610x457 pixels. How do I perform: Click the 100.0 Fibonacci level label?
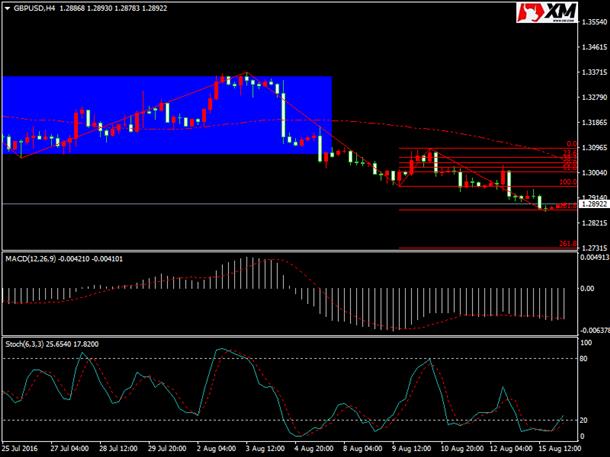click(567, 182)
